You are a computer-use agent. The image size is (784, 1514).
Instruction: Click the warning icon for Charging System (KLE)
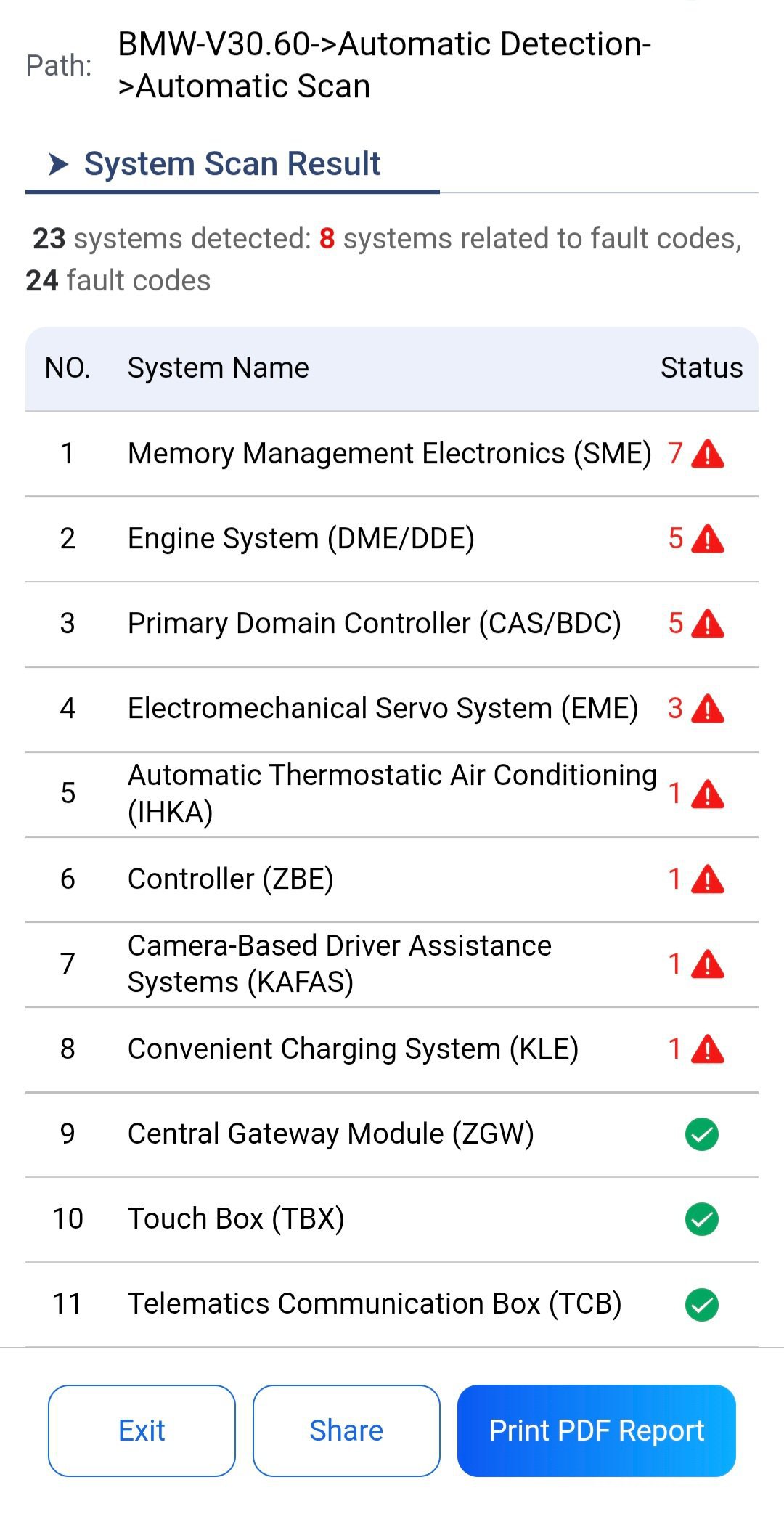[708, 1049]
